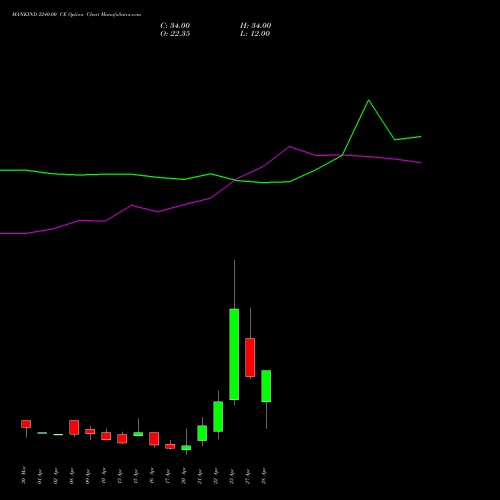Click the large red candlestick after the tallest green
500x500 pixels.
[250, 358]
